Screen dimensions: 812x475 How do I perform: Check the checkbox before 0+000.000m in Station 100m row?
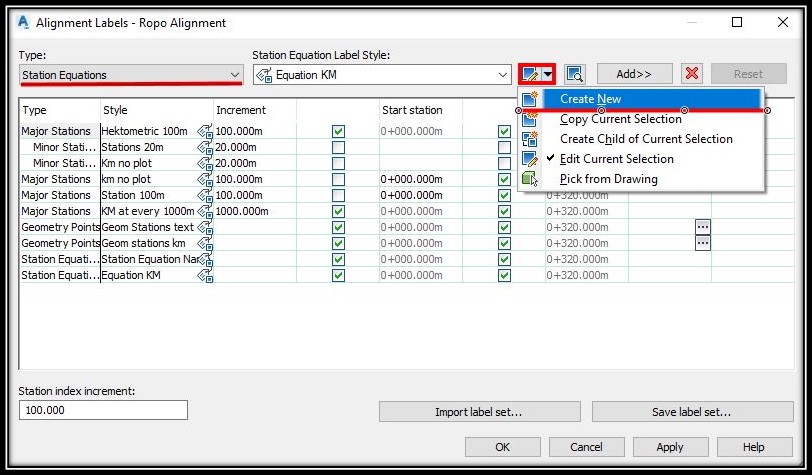[338, 196]
